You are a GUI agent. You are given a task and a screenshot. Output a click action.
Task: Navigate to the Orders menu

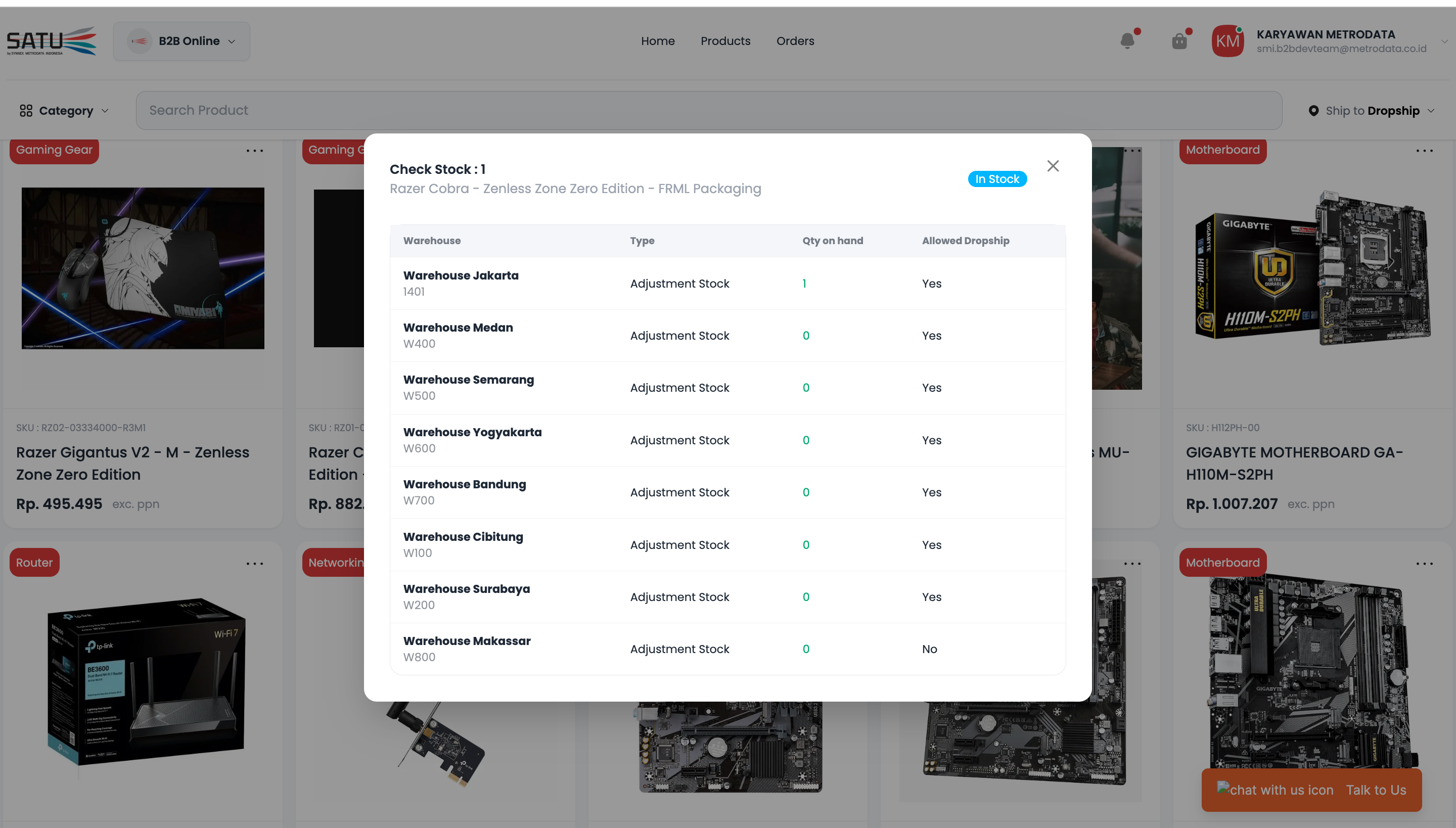click(795, 41)
